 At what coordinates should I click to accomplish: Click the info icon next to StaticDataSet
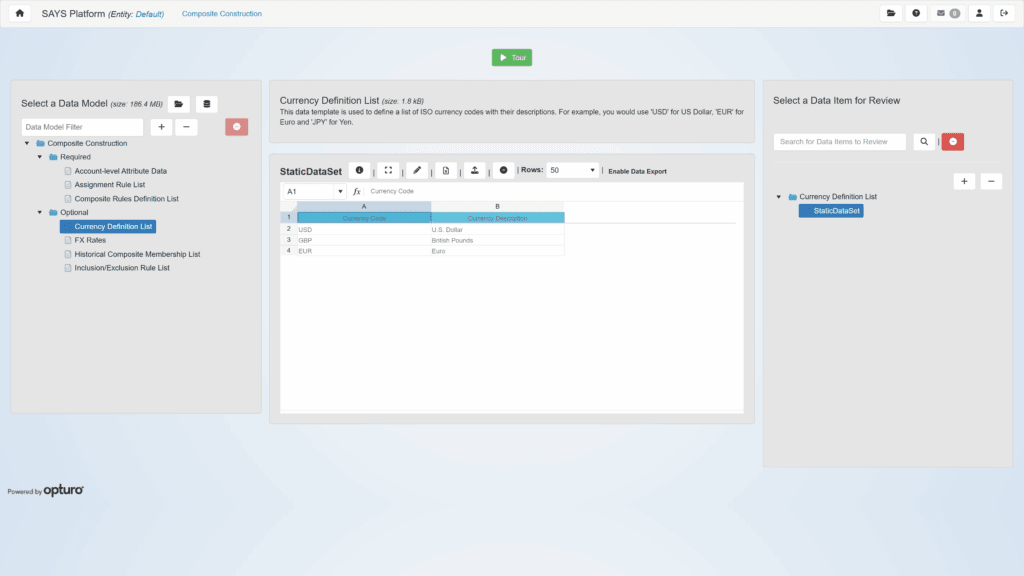click(x=359, y=170)
